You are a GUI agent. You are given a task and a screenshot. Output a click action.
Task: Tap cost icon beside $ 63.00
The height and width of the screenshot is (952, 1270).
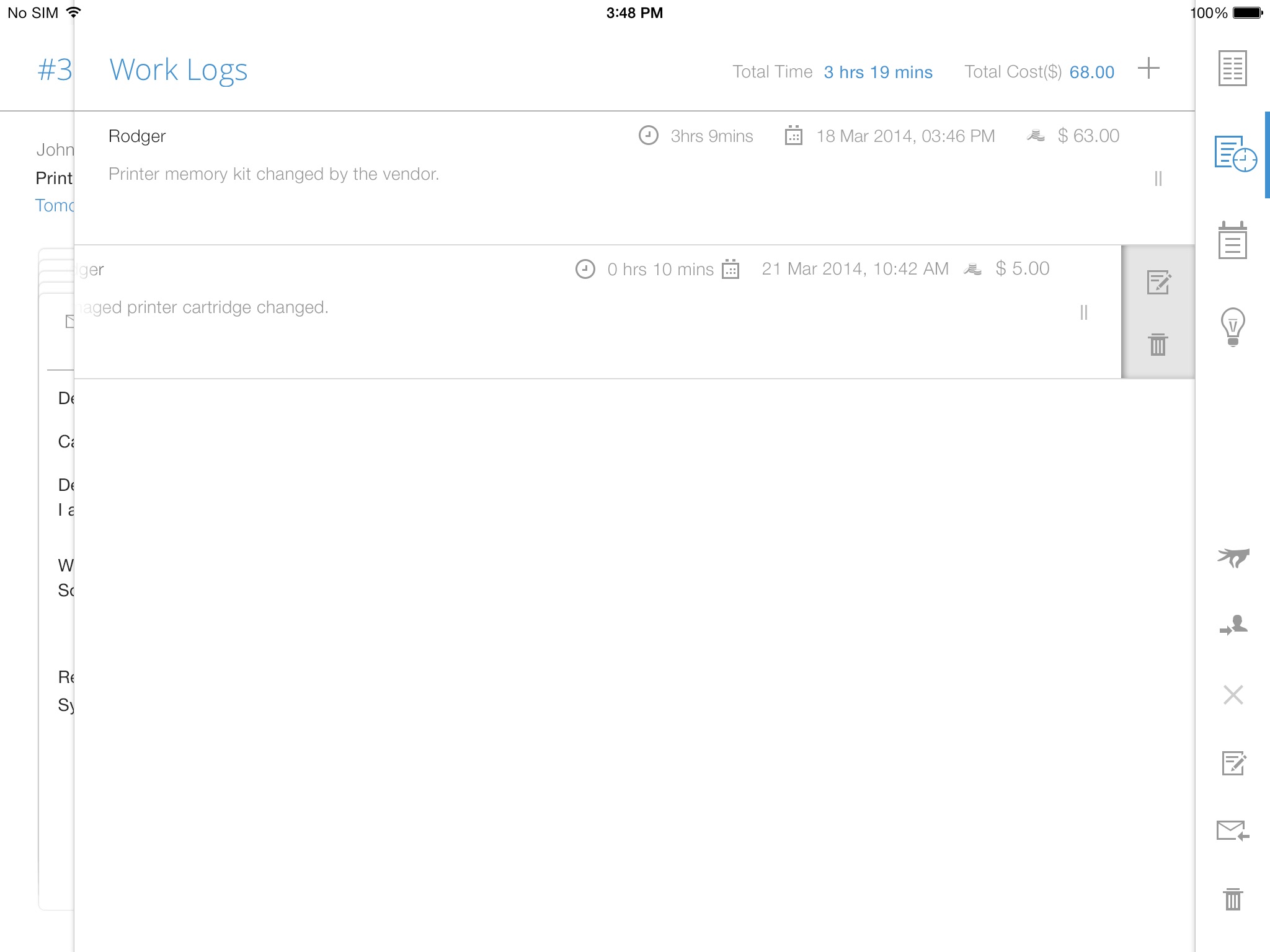[x=1036, y=135]
